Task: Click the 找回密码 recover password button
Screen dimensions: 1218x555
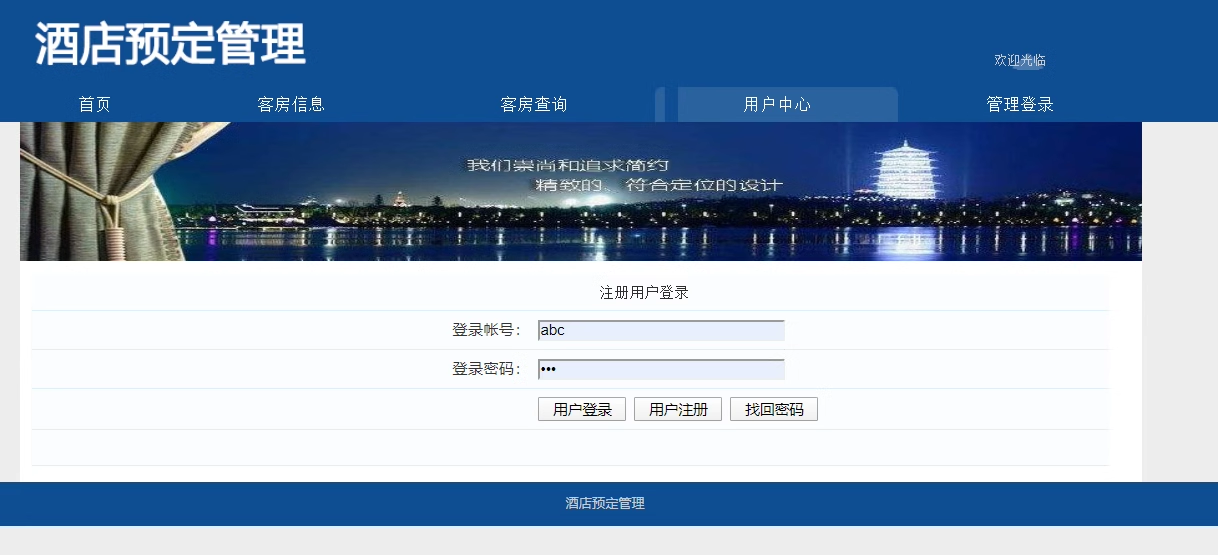Action: click(774, 409)
